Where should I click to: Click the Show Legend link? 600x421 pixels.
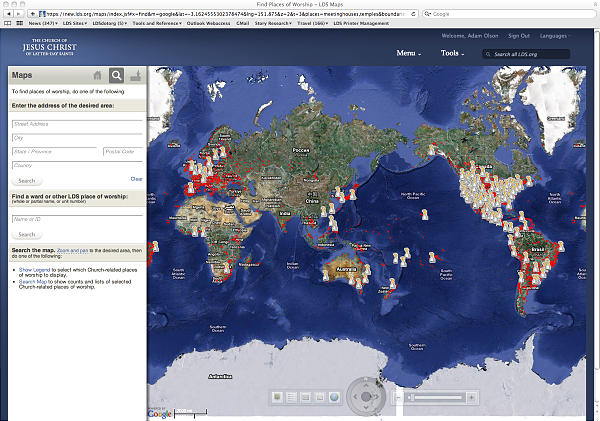33,270
